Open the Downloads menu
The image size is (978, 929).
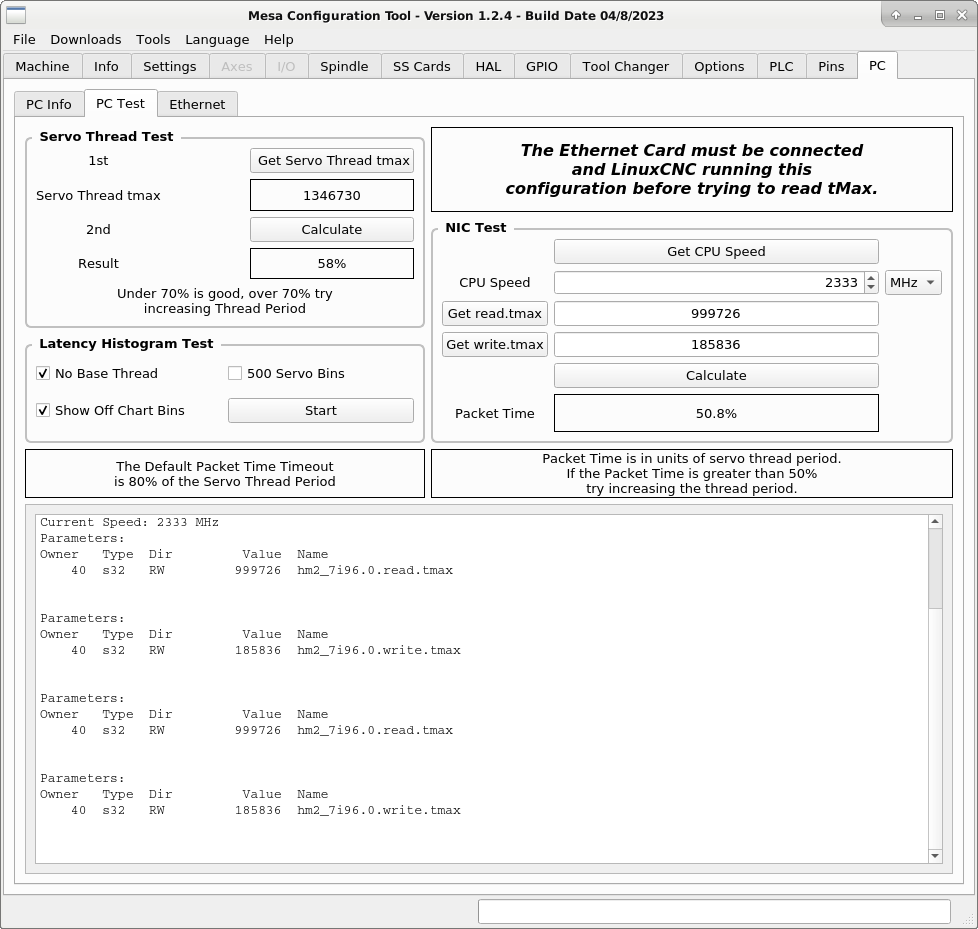pos(86,39)
